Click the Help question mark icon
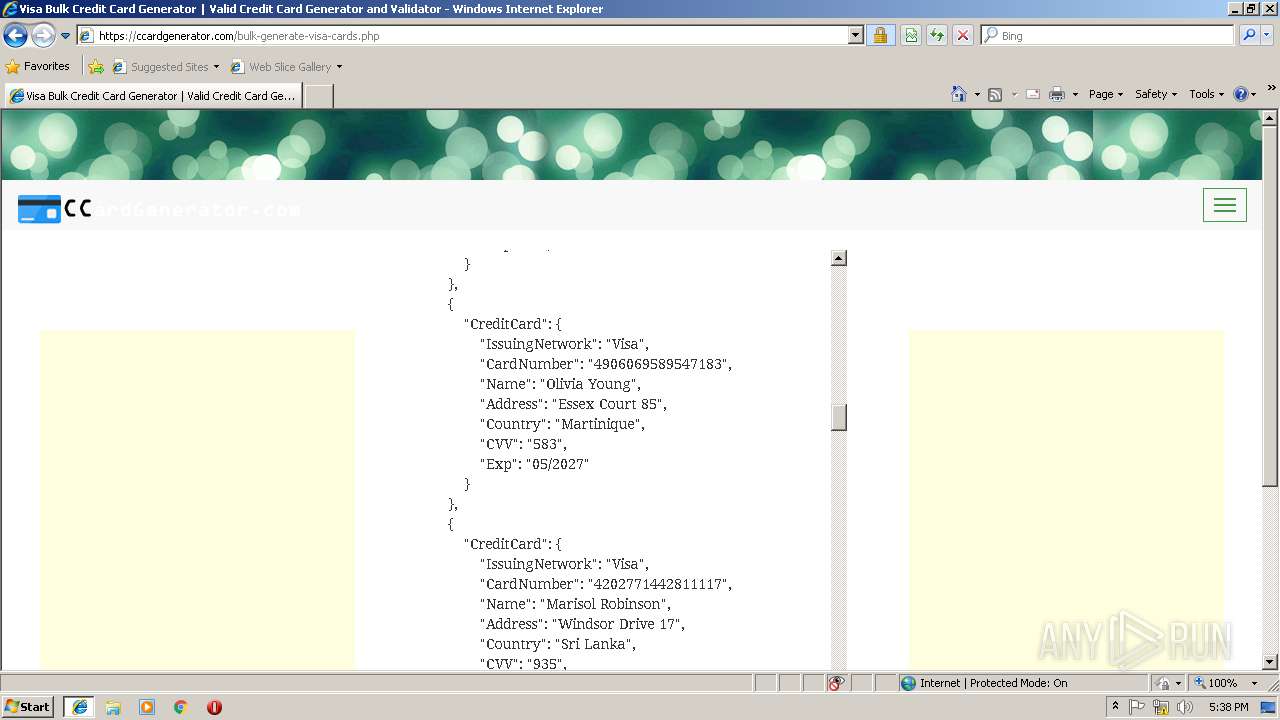 tap(1241, 94)
